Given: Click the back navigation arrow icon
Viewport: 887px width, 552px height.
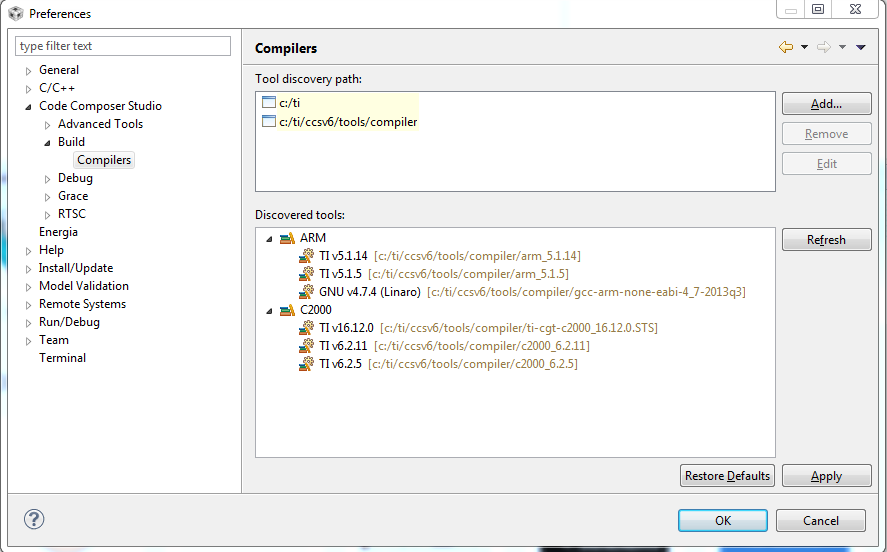Looking at the screenshot, I should click(786, 47).
